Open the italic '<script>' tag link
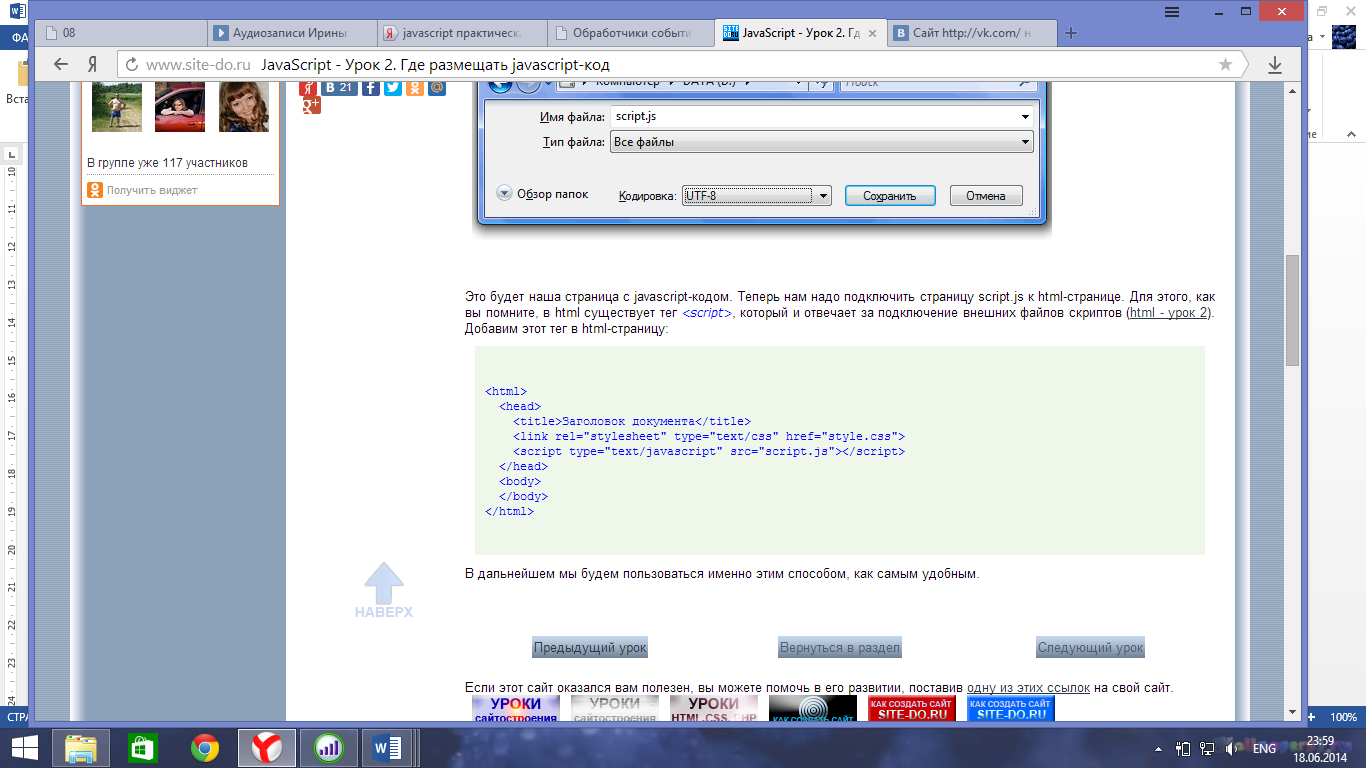The image size is (1366, 768). click(x=707, y=313)
